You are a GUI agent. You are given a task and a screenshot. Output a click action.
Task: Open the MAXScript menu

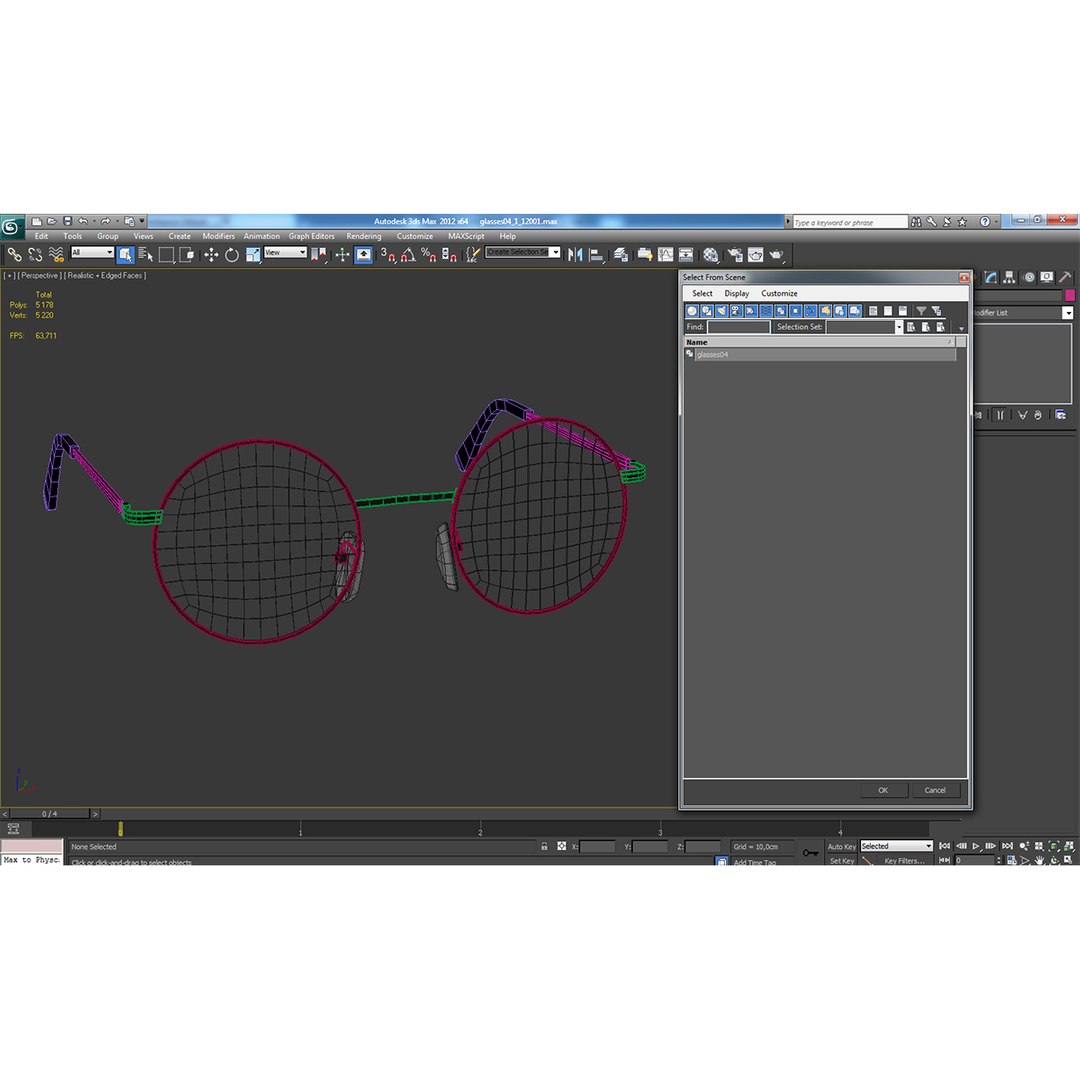(x=466, y=236)
